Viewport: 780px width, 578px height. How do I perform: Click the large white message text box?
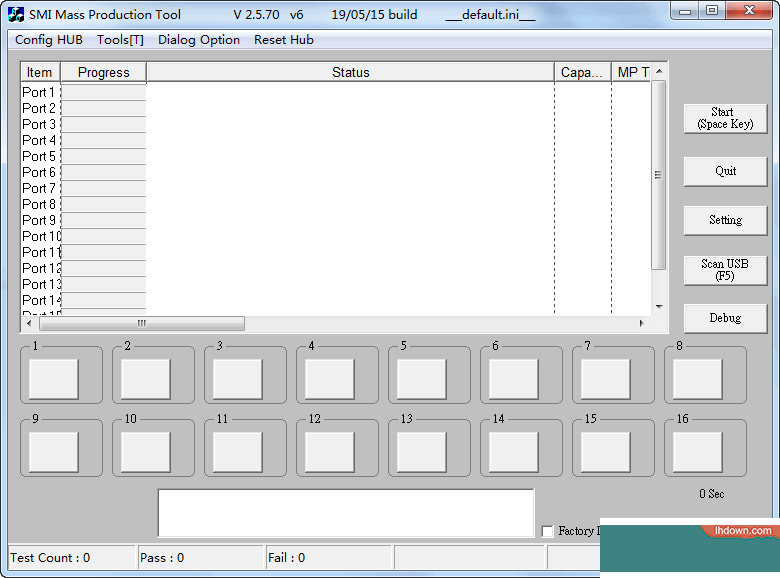pyautogui.click(x=346, y=513)
